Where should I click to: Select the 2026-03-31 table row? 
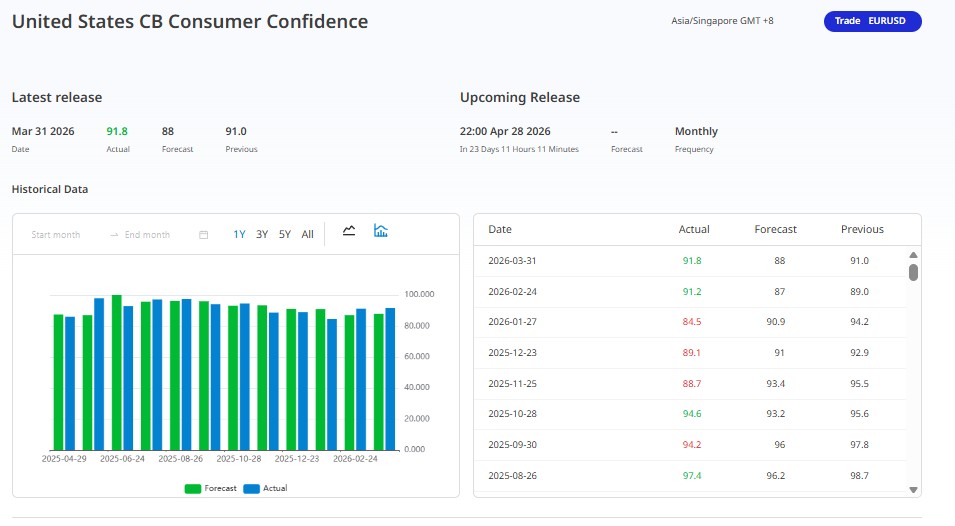click(x=690, y=260)
